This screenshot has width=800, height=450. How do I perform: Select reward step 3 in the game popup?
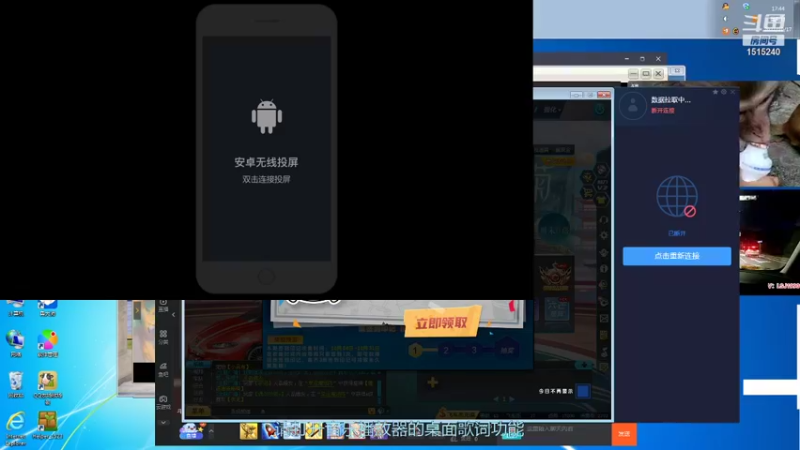point(474,351)
